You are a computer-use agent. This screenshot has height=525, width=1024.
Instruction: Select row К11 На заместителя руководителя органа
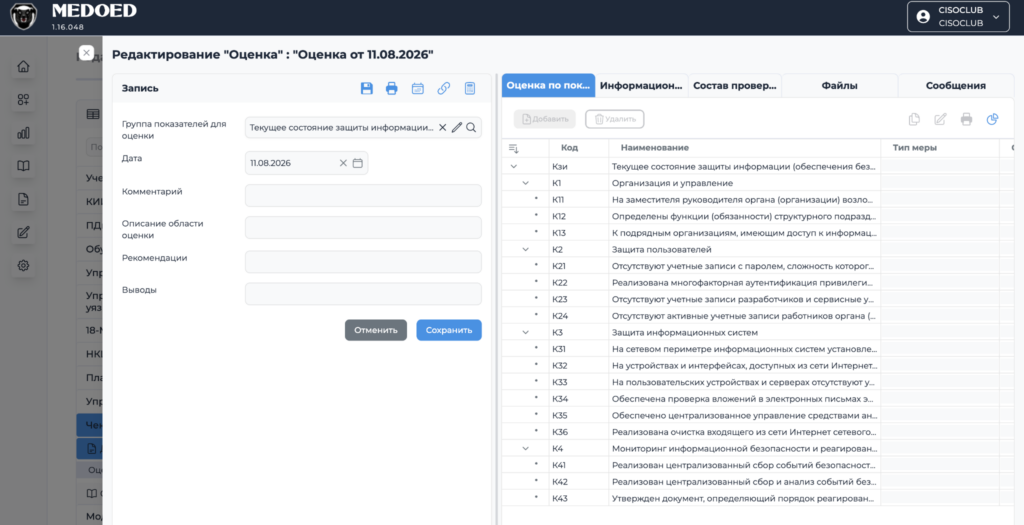pyautogui.click(x=758, y=199)
